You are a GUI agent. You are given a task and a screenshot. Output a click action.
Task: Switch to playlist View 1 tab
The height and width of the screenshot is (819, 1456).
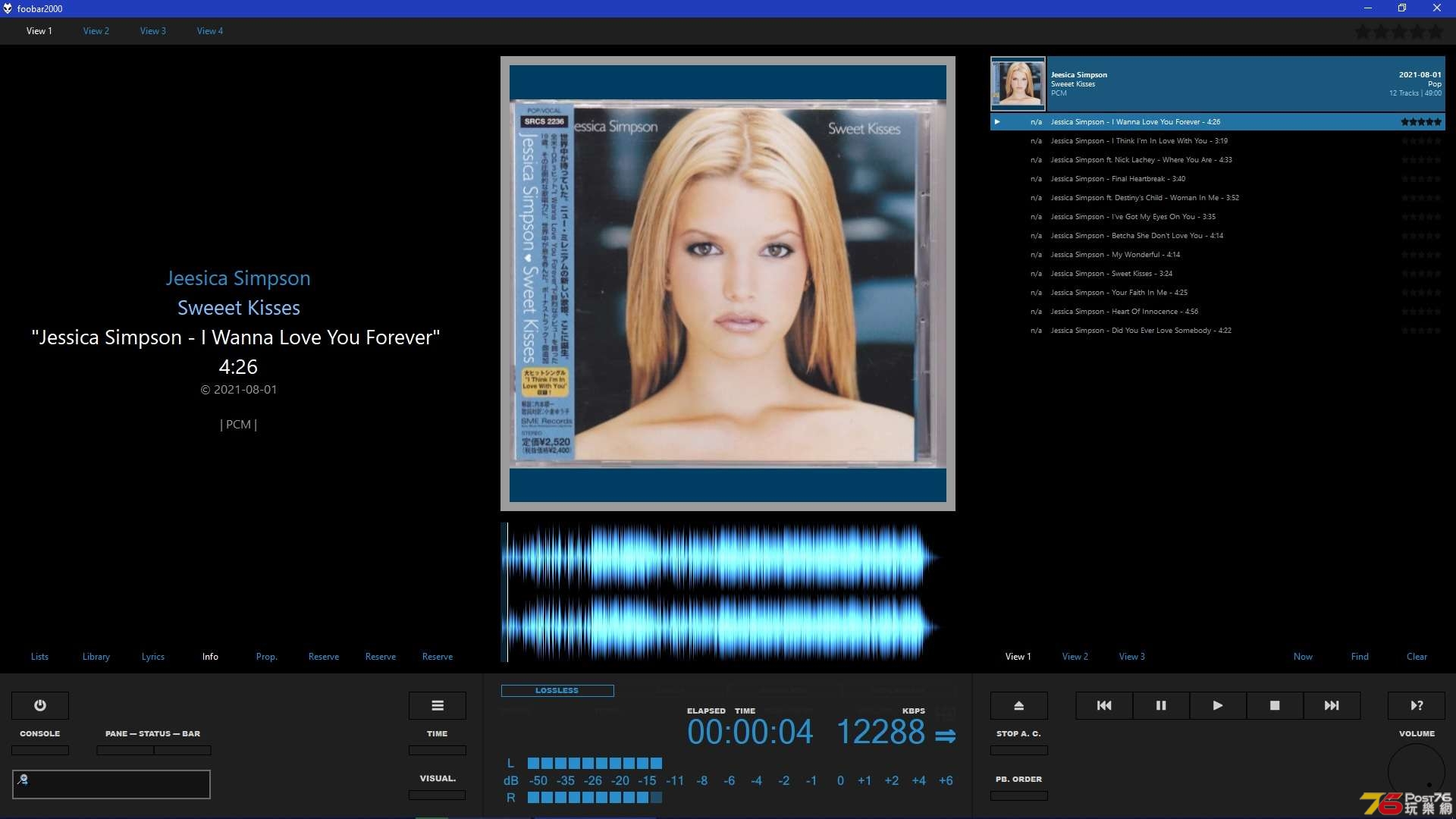click(x=1018, y=657)
